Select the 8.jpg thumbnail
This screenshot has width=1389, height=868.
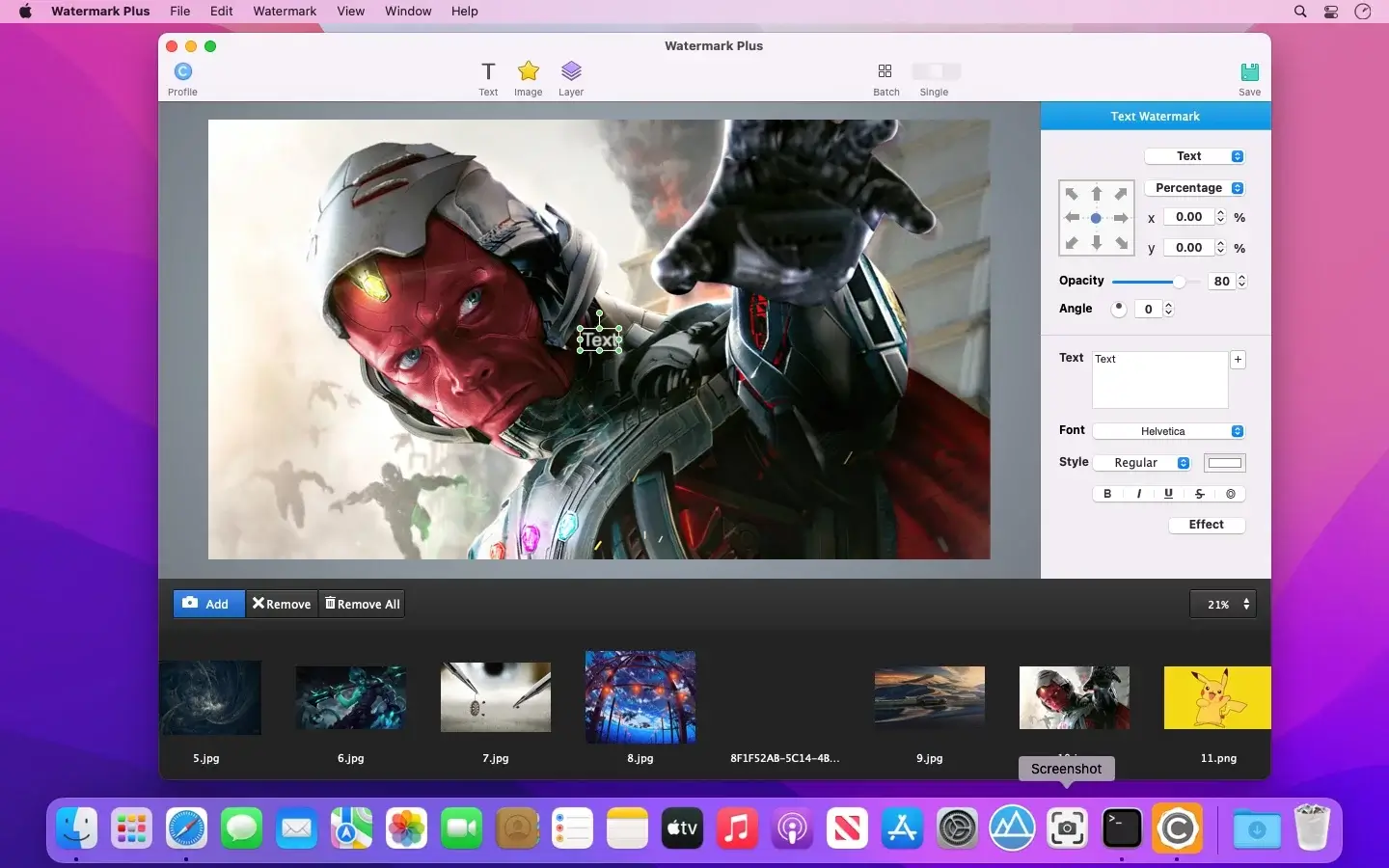(x=640, y=697)
